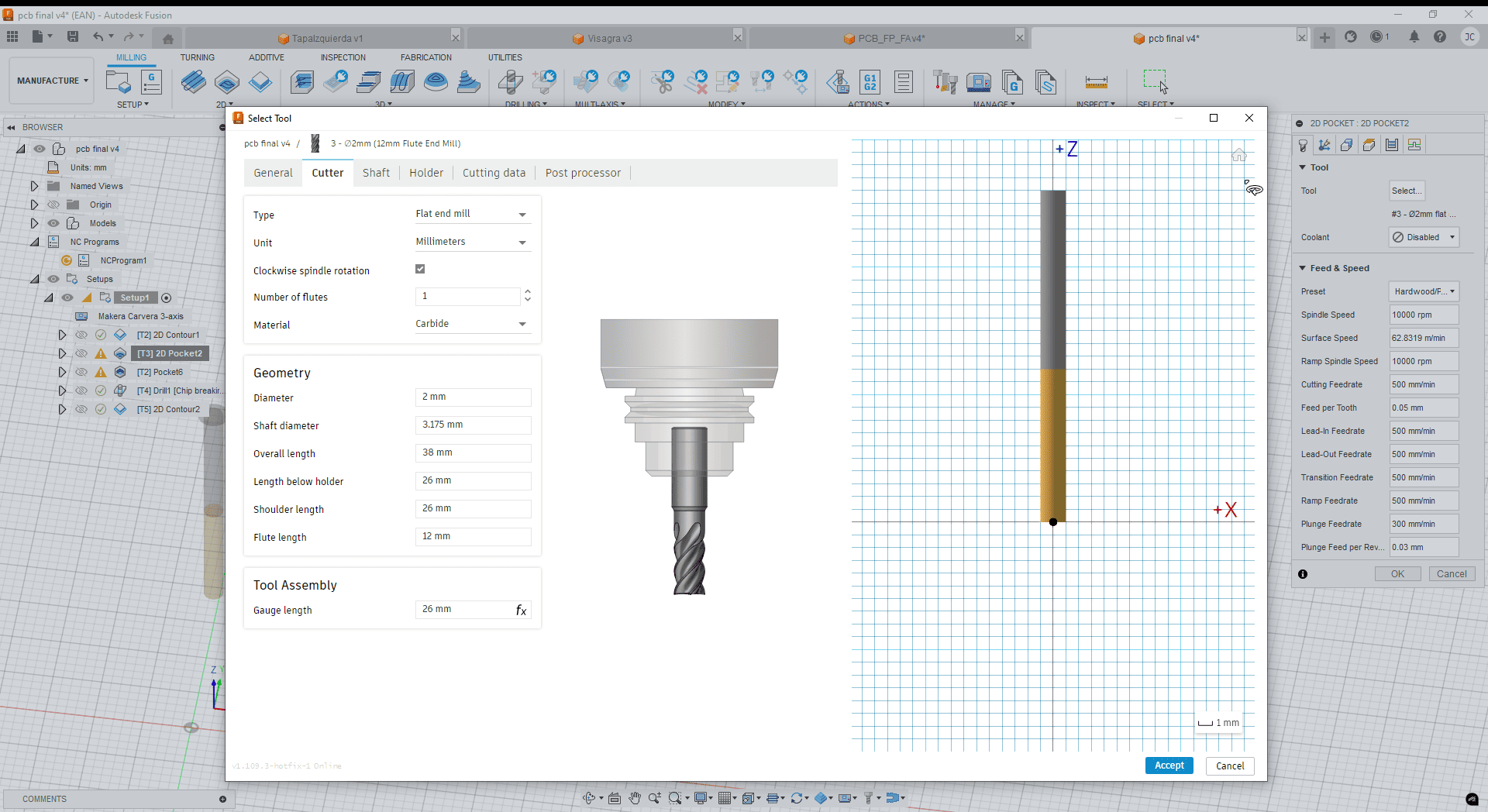Toggle Clockwise spindle rotation checkbox

coord(420,269)
